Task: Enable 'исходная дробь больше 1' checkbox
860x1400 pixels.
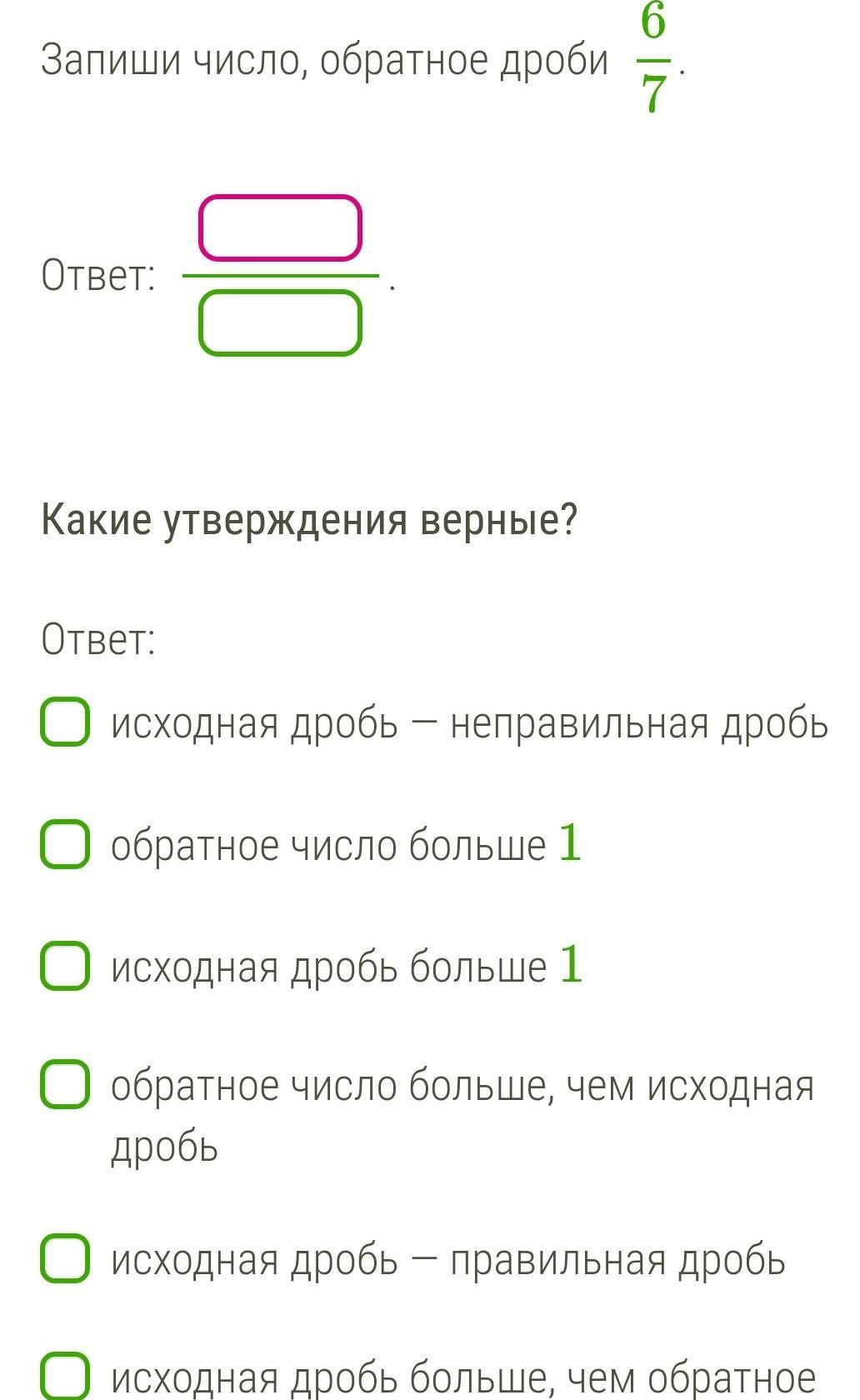Action: pos(65,966)
